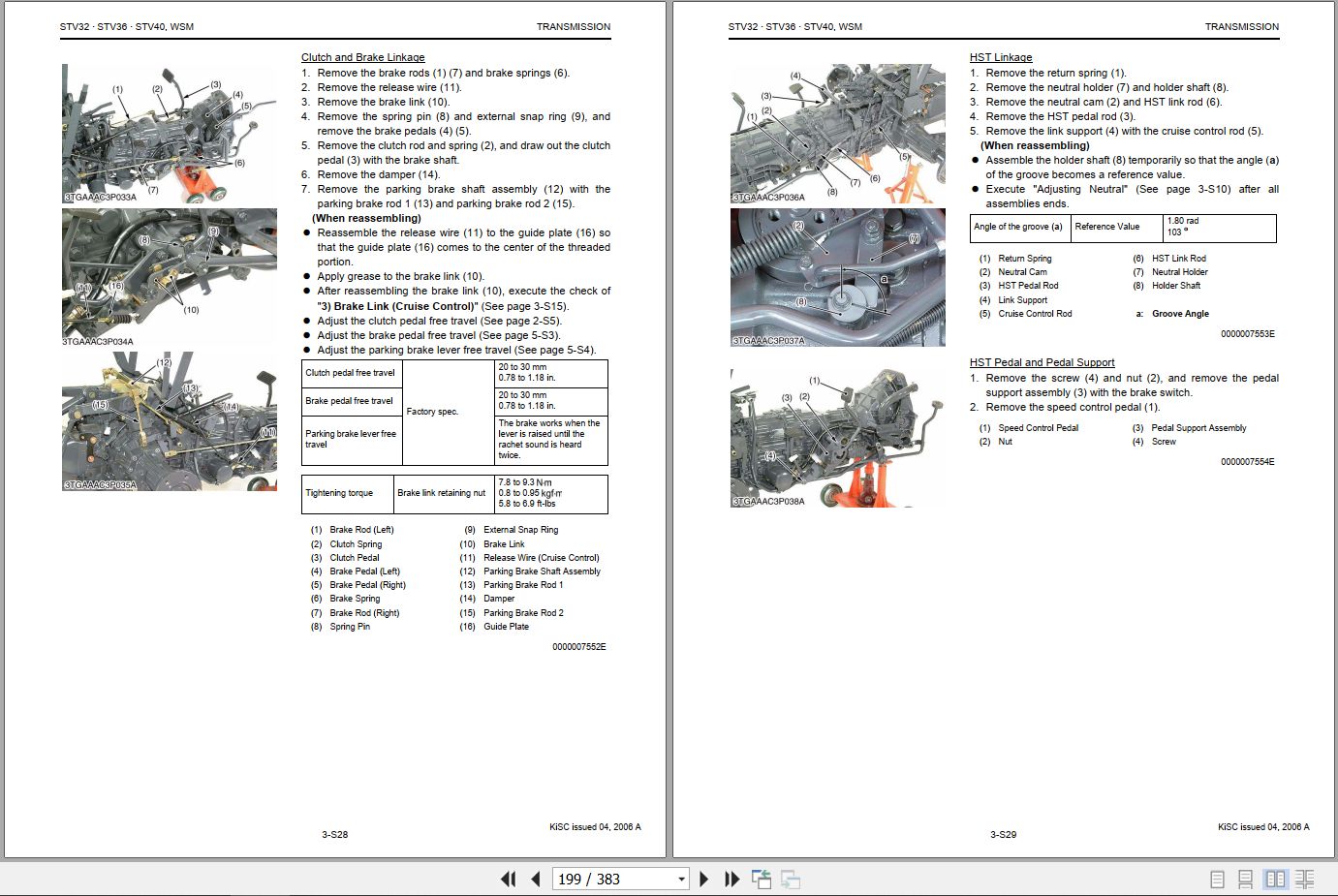Enable continuous scrolling page view
This screenshot has width=1338, height=896.
coord(1246,879)
